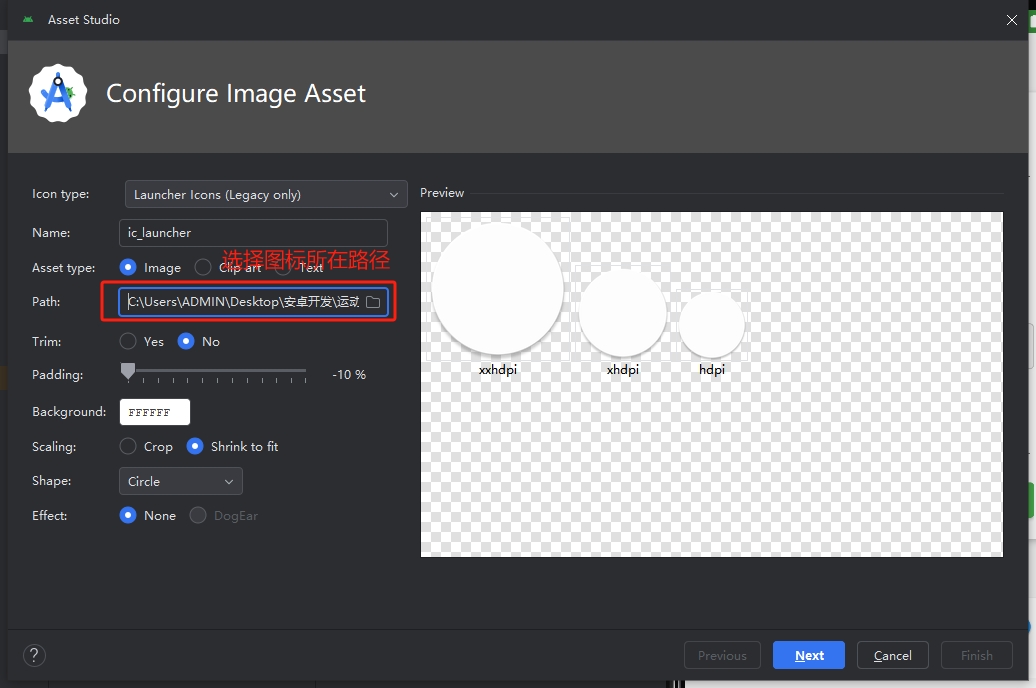Click the Next button
This screenshot has height=688, width=1036.
(808, 655)
